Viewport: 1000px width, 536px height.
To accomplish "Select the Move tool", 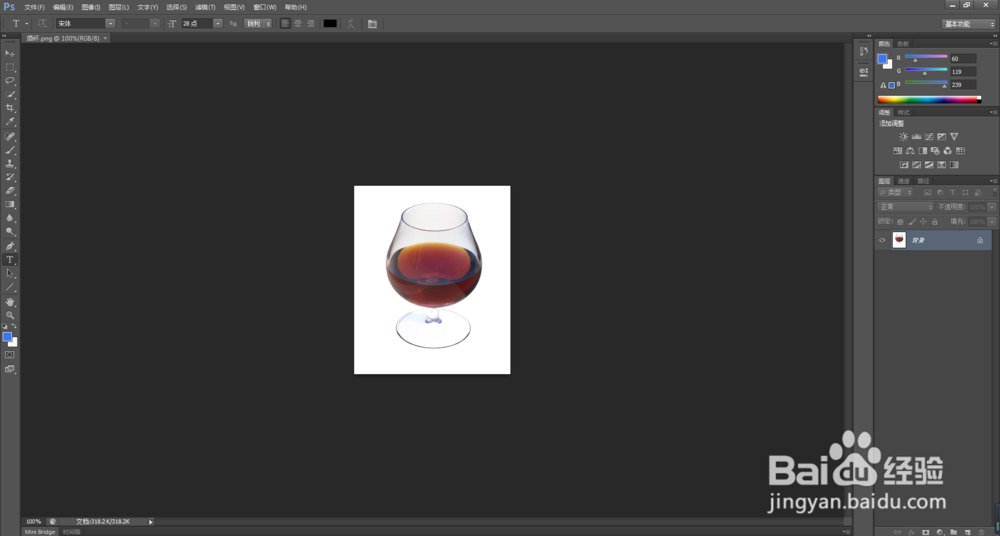I will 10,53.
